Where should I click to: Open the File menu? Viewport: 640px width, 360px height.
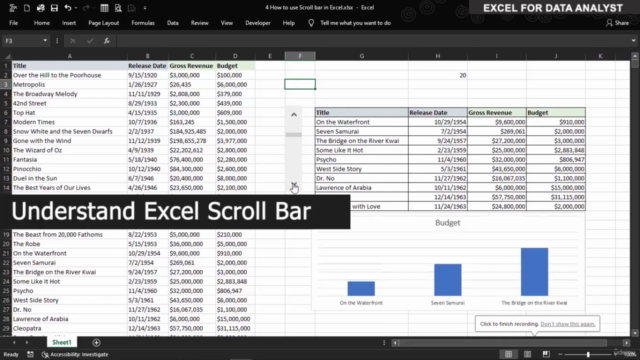tap(13, 23)
